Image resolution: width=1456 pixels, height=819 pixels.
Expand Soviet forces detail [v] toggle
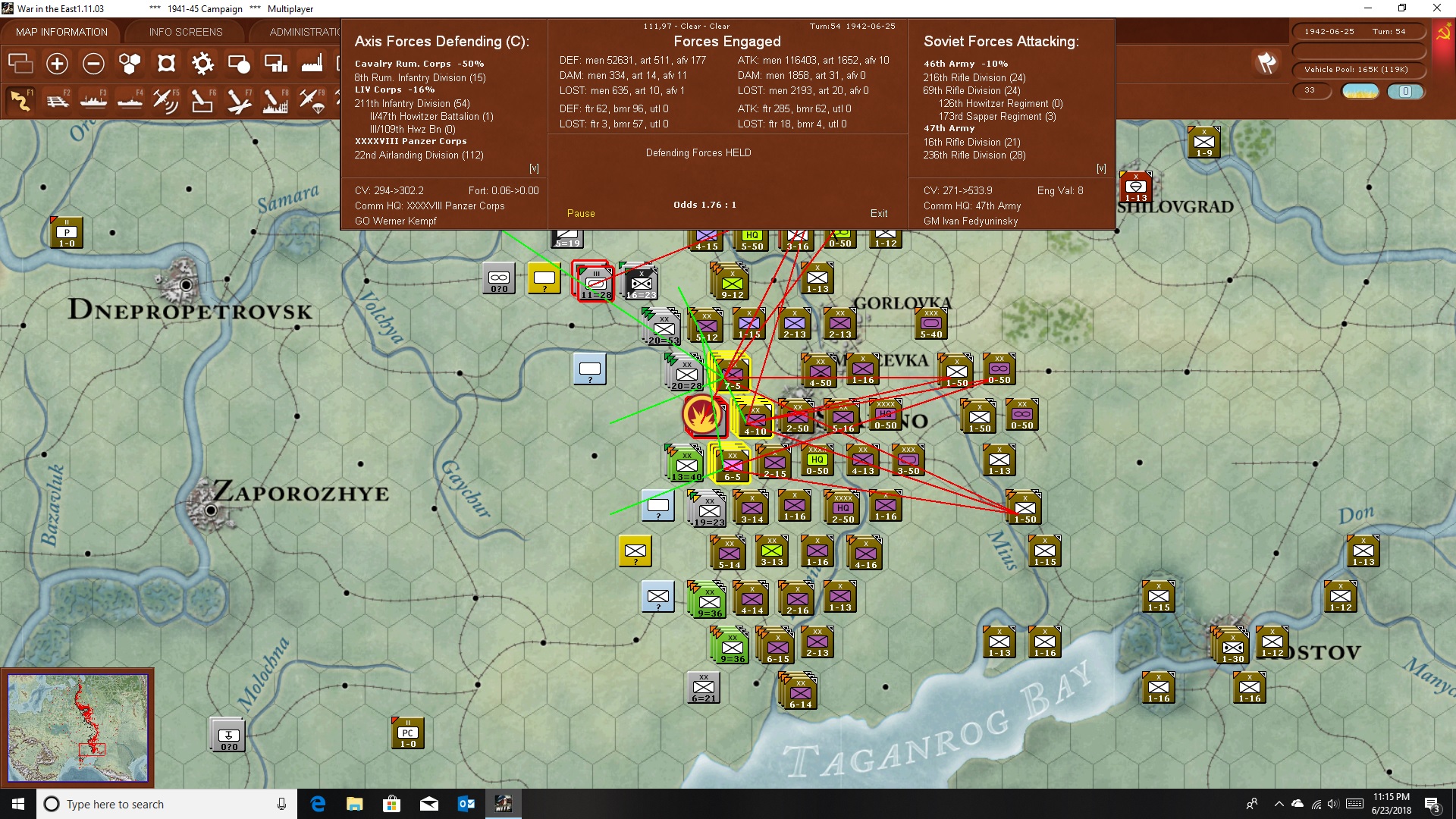tap(1101, 168)
